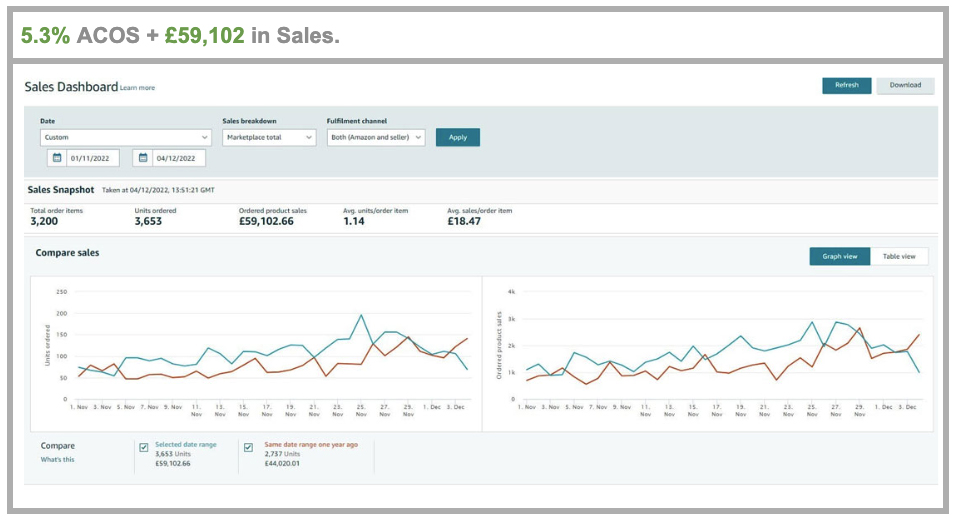Screen dimensions: 958x524
Task: Click the 04/12/2022 end date field
Action: (x=179, y=158)
